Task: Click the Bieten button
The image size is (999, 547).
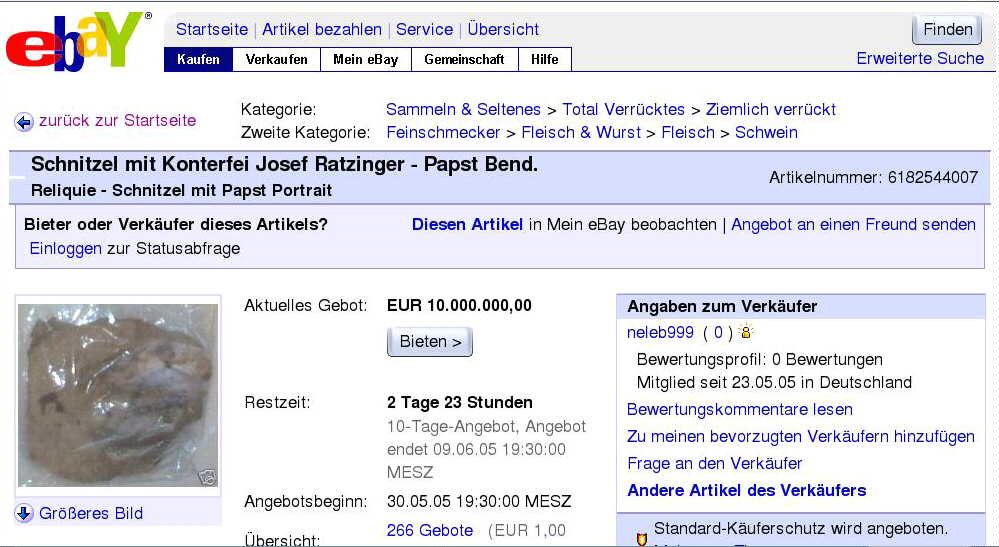Action: click(430, 342)
